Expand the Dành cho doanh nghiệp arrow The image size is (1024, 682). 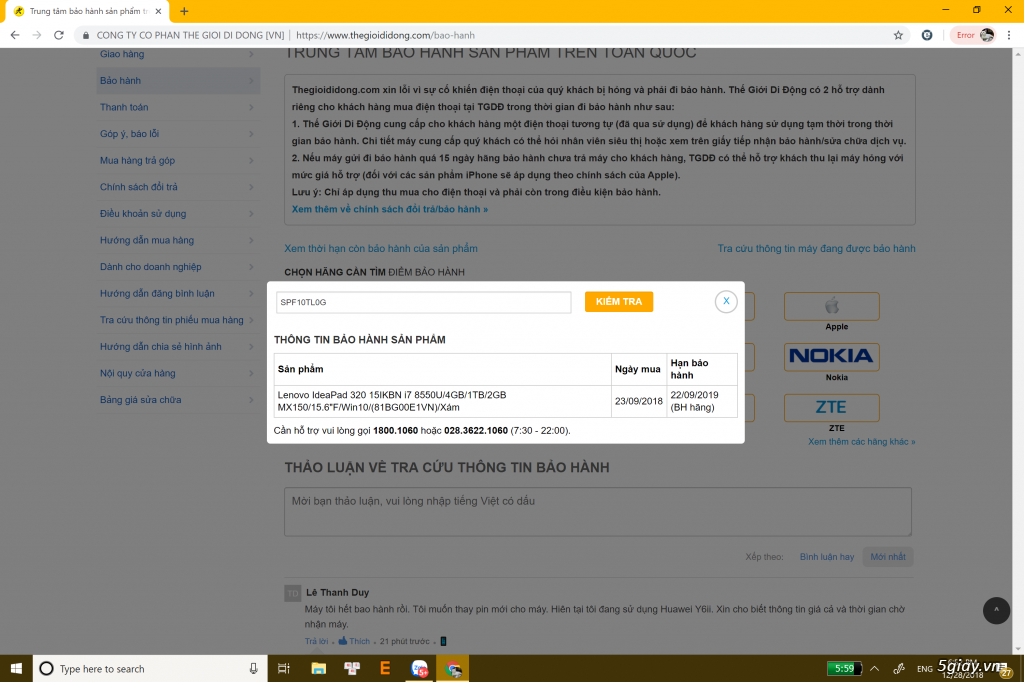coord(251,267)
